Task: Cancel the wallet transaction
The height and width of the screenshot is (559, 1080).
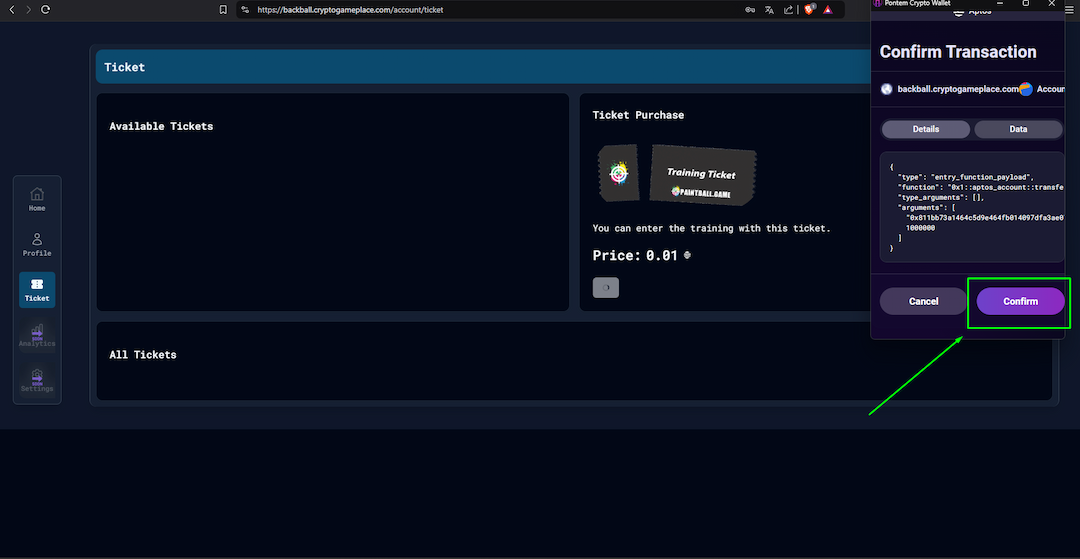Action: point(923,301)
